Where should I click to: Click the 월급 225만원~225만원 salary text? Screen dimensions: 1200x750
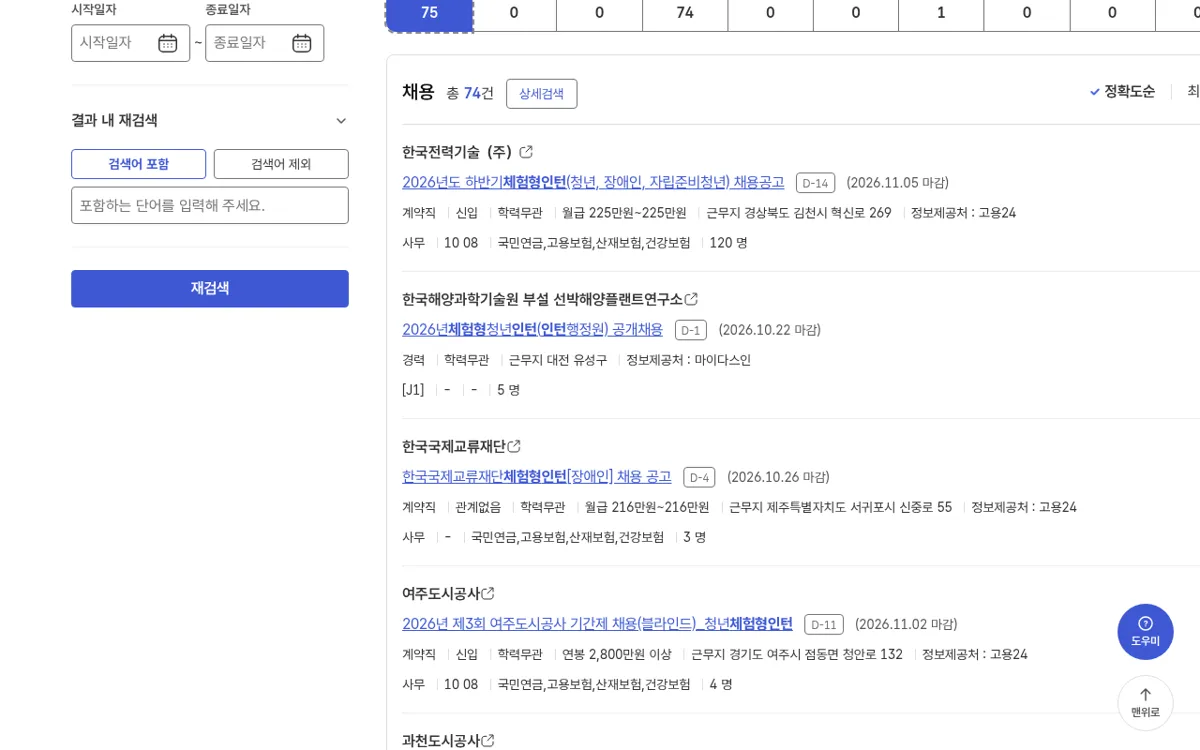point(624,213)
